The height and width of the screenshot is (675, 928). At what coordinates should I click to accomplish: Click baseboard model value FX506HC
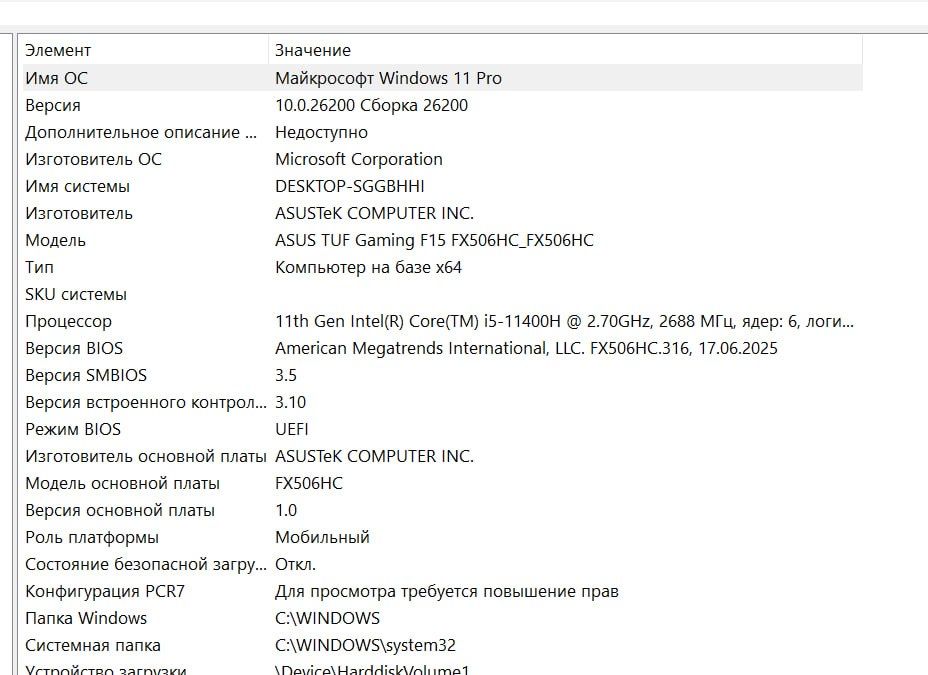click(309, 484)
